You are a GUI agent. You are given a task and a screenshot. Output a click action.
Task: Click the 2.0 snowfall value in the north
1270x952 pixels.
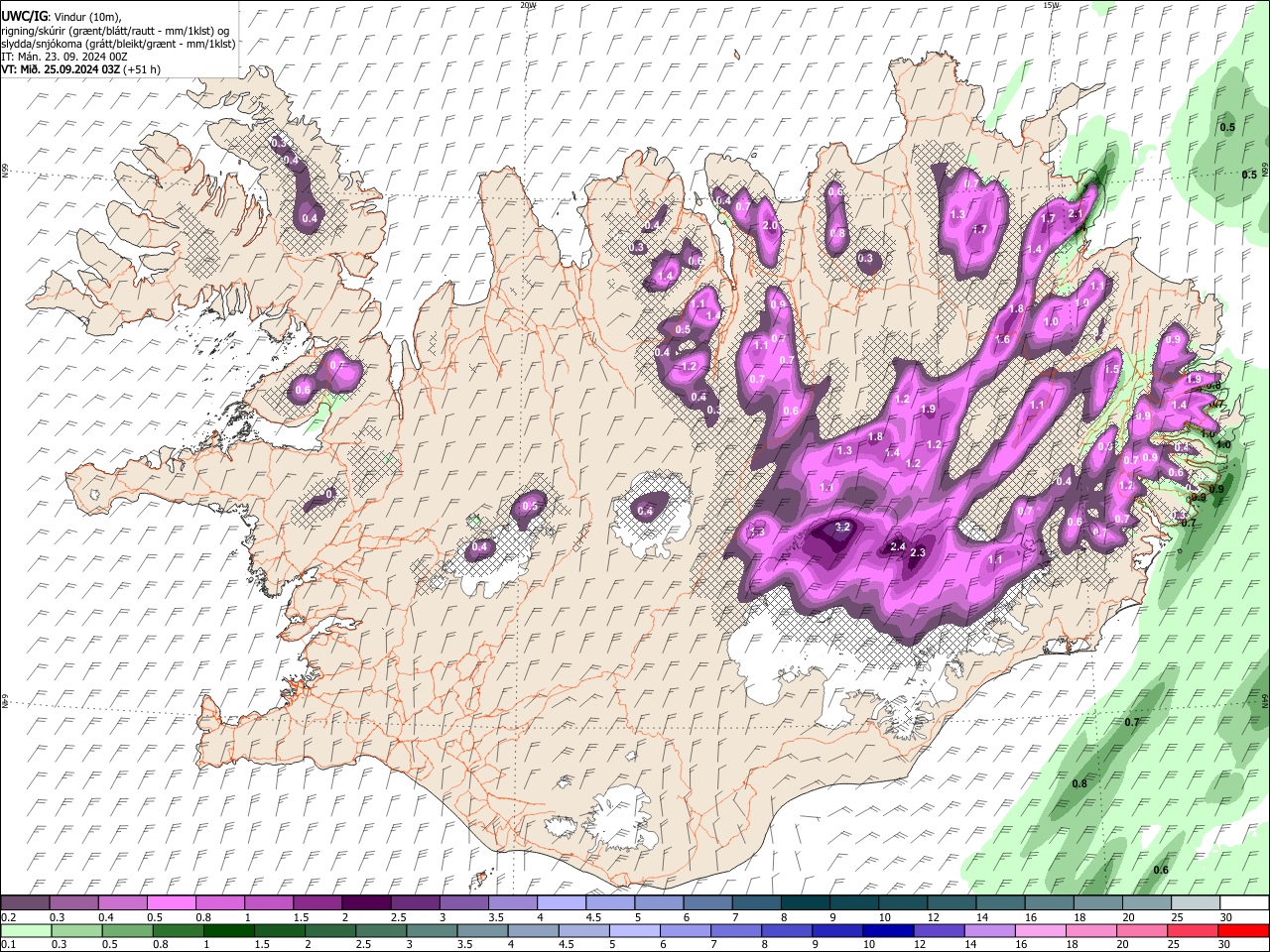(770, 225)
